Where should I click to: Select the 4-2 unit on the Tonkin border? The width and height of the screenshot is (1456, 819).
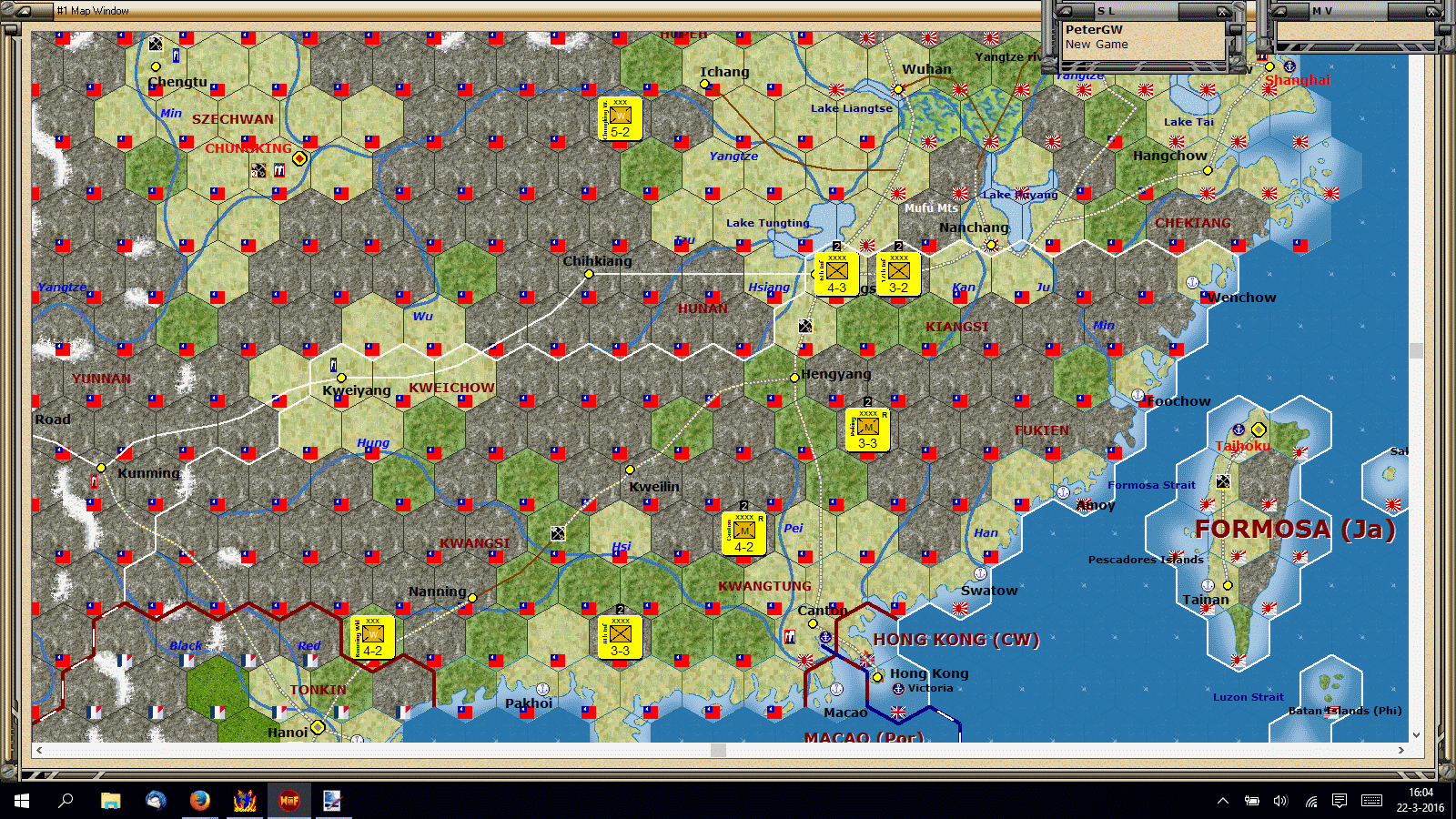[372, 637]
